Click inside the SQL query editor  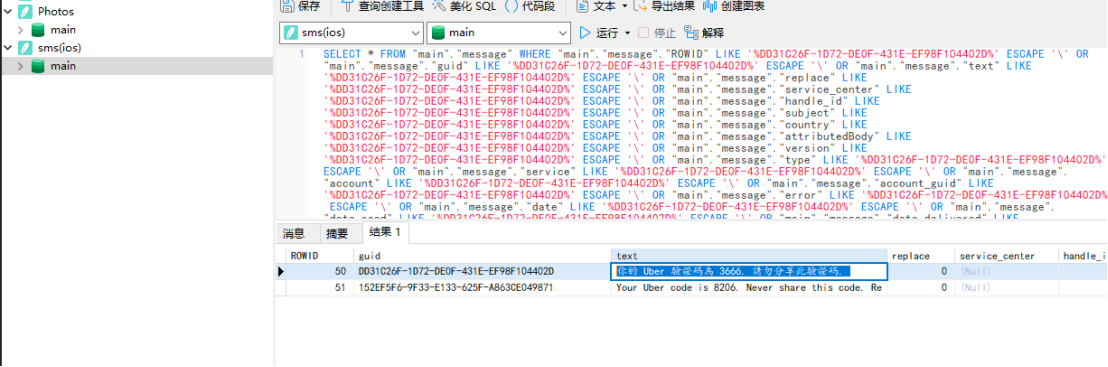click(707, 133)
